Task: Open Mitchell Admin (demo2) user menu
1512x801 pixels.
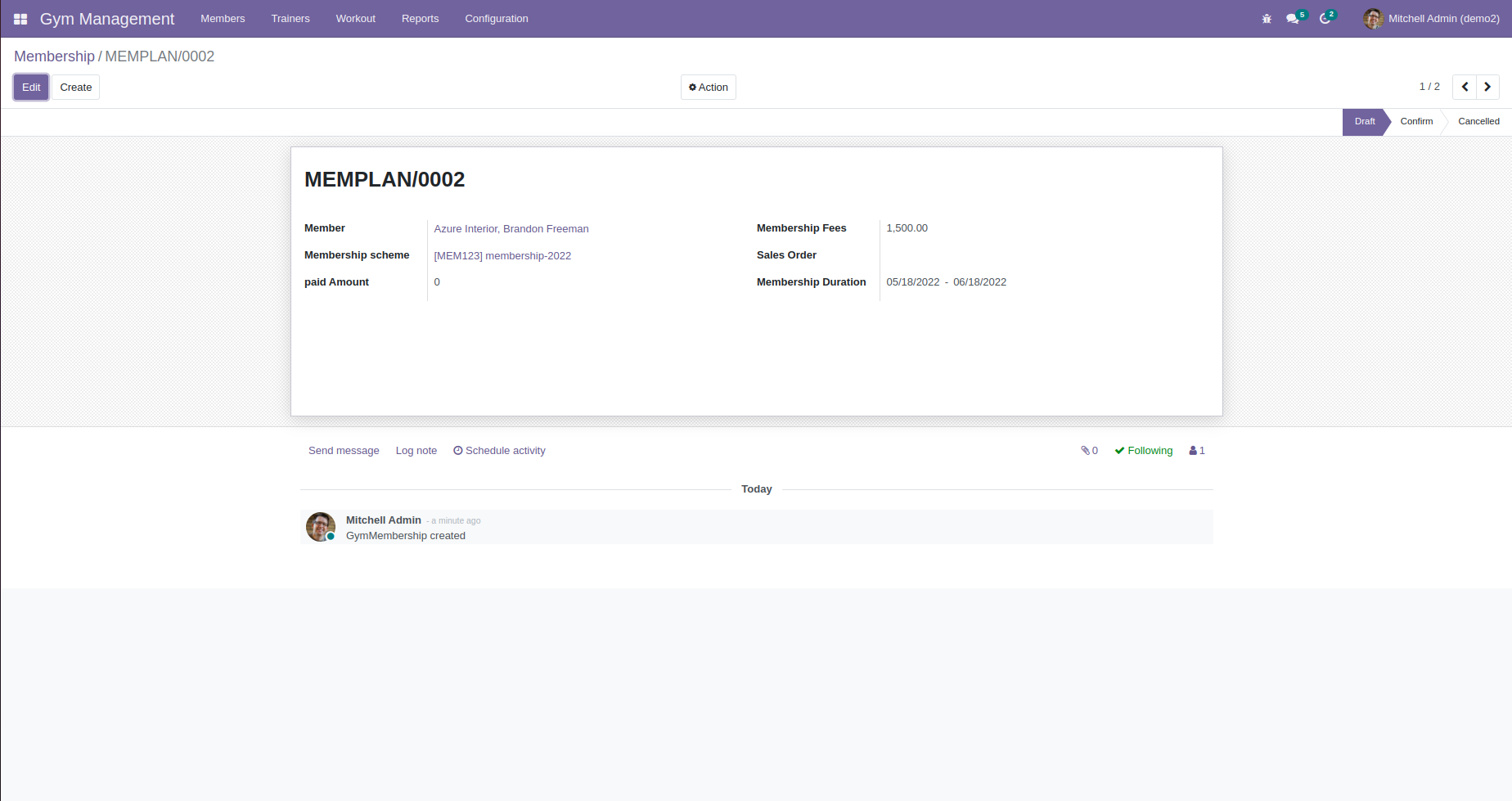Action: point(1432,19)
